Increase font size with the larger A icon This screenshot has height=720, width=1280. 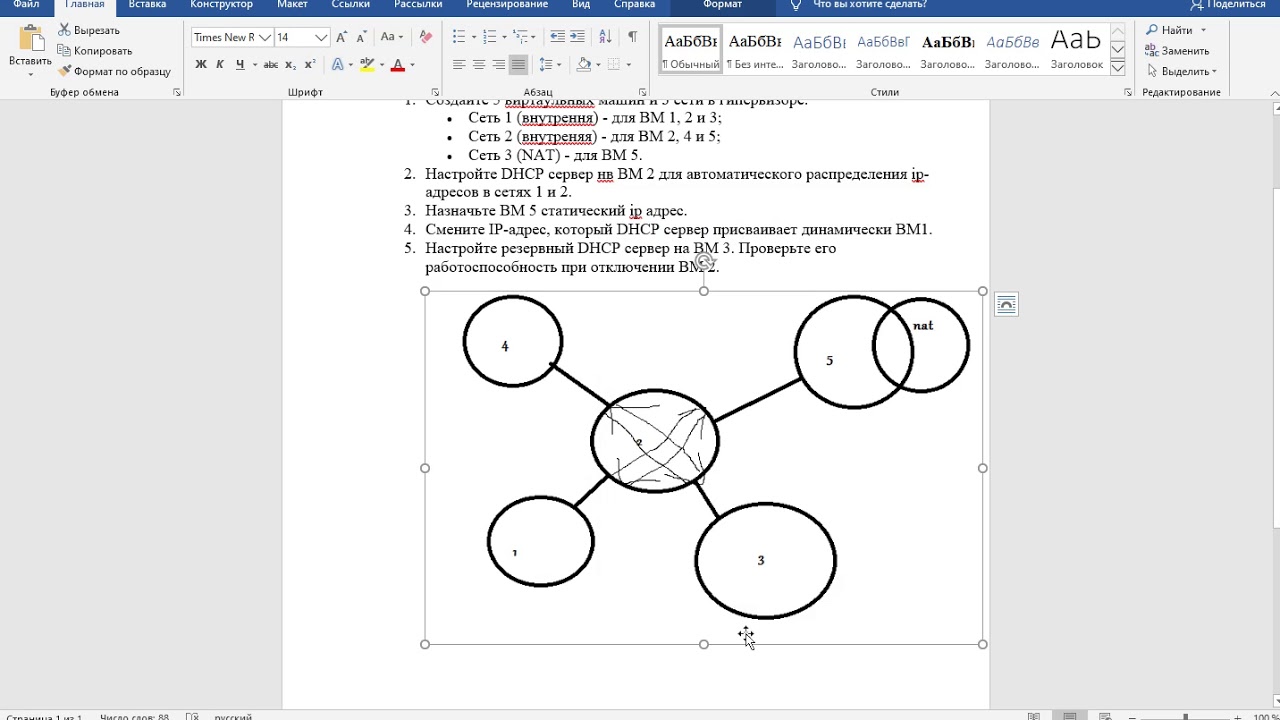342,37
